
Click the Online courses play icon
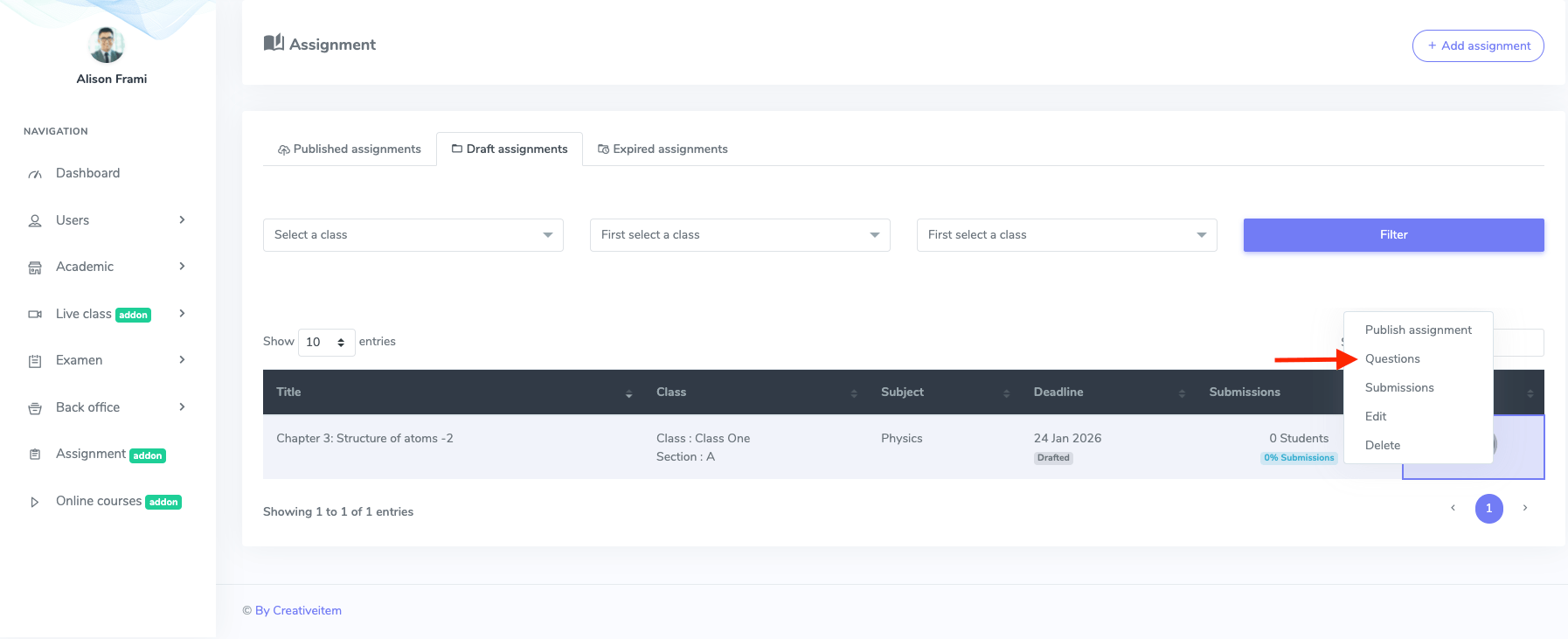coord(35,502)
